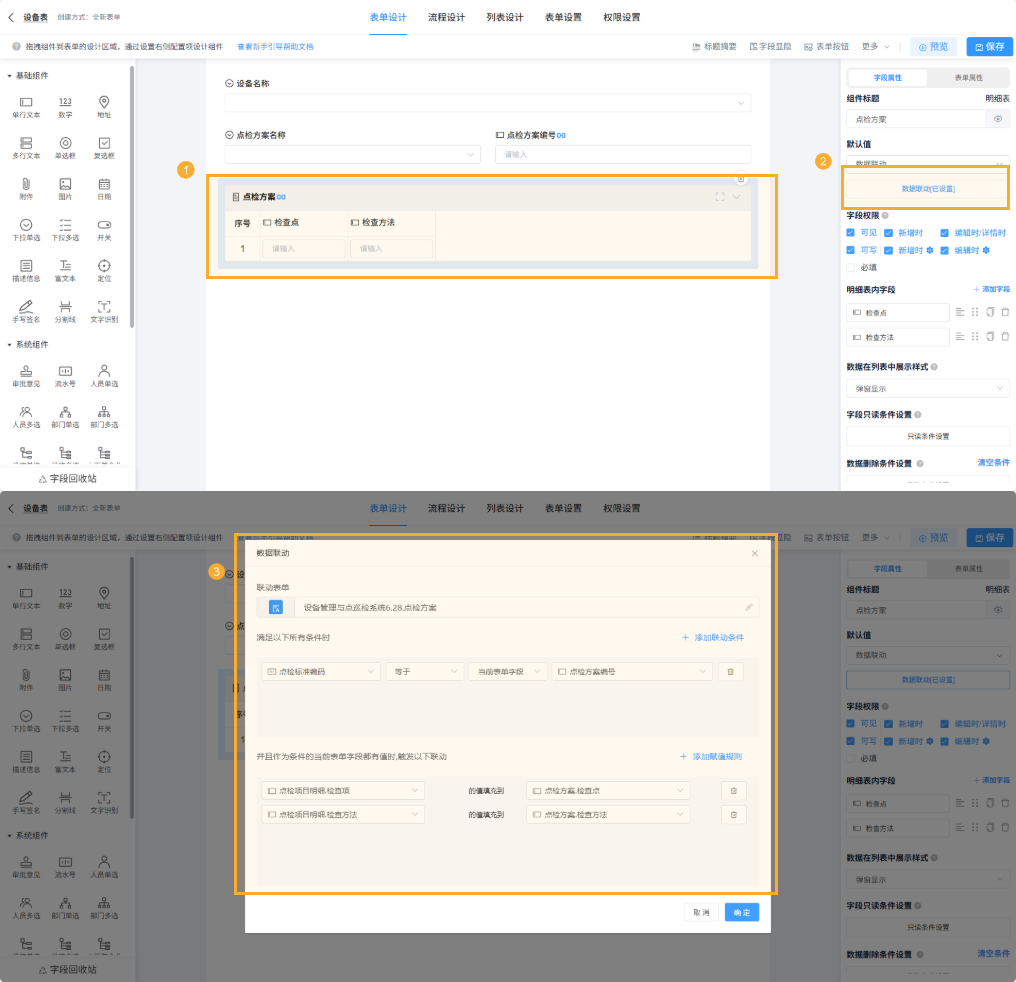1016x982 pixels.
Task: Expand the 点检方案 subtable to fullscreen
Action: [x=719, y=197]
